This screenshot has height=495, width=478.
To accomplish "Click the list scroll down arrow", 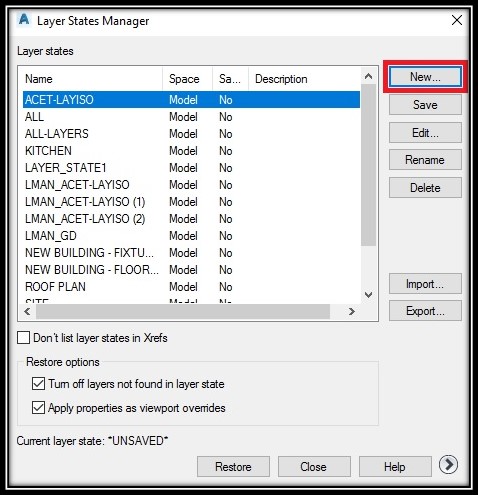I will click(368, 295).
